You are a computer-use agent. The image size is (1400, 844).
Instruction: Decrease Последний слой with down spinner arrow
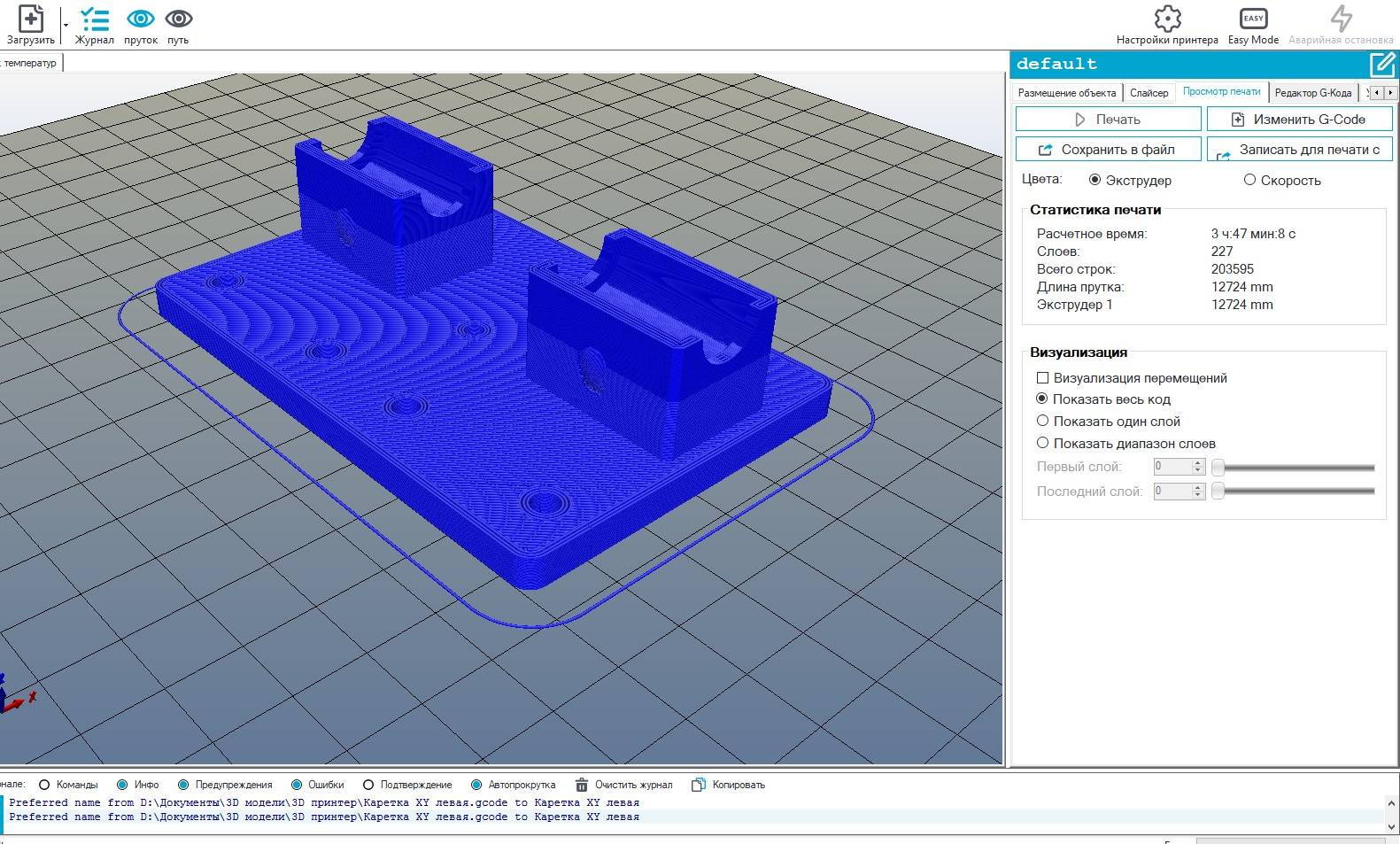click(1198, 496)
